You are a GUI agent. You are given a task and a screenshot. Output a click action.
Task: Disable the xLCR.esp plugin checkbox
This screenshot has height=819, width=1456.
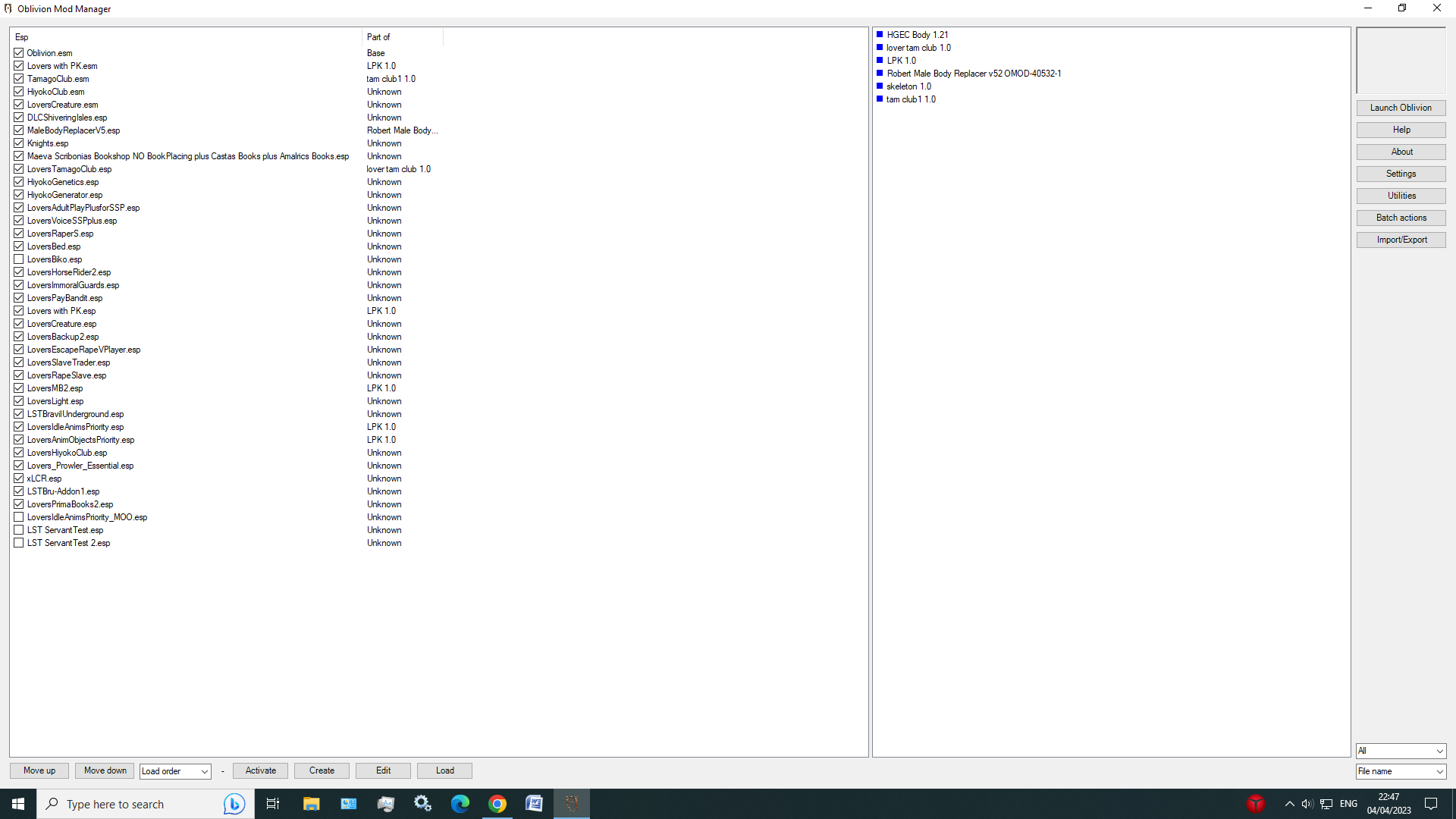click(x=19, y=479)
